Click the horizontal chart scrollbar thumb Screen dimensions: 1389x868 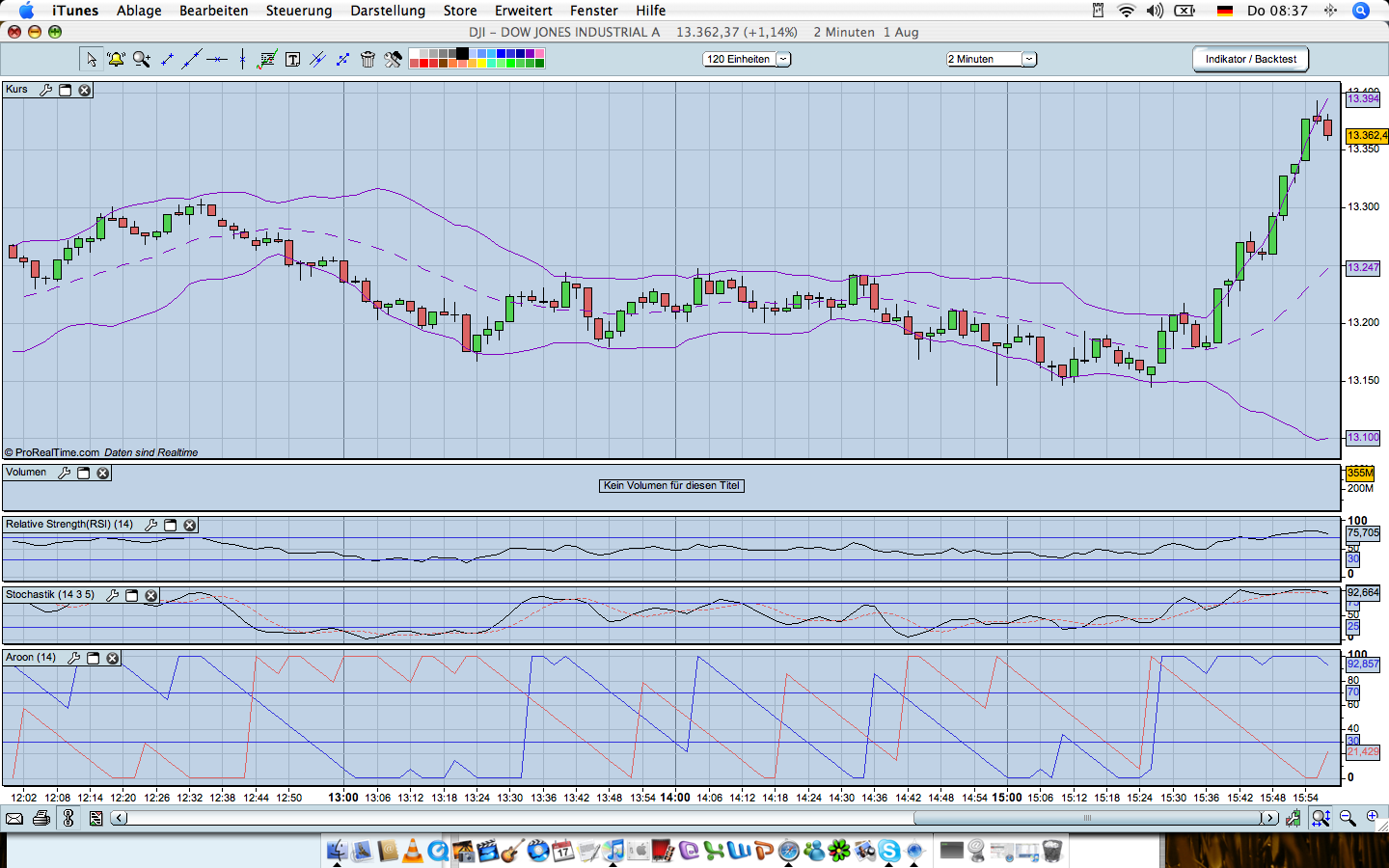[x=1087, y=818]
